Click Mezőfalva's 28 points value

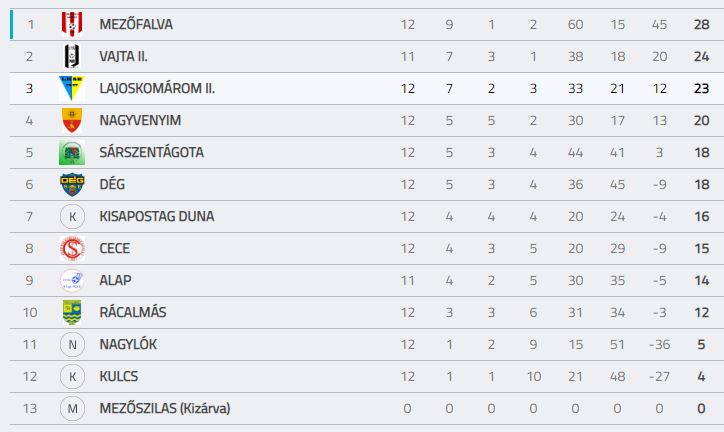701,24
